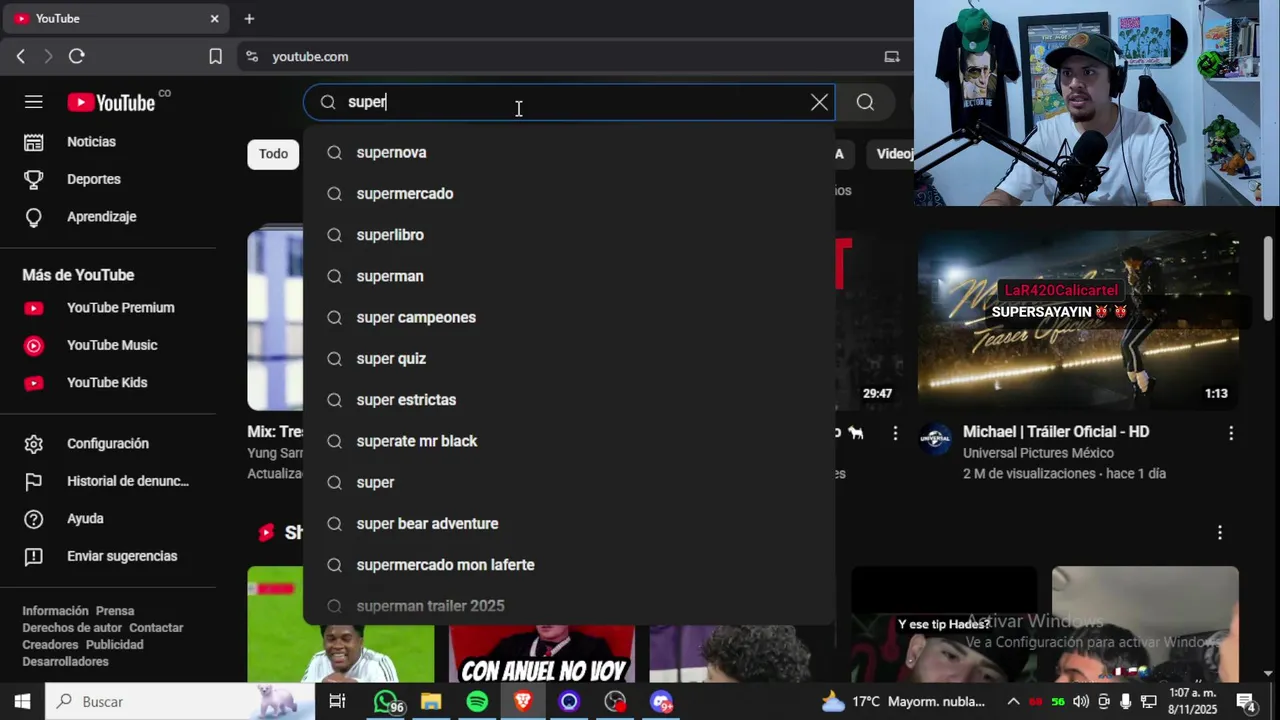Open the Aprendizaje lightbulb item

pos(108,217)
